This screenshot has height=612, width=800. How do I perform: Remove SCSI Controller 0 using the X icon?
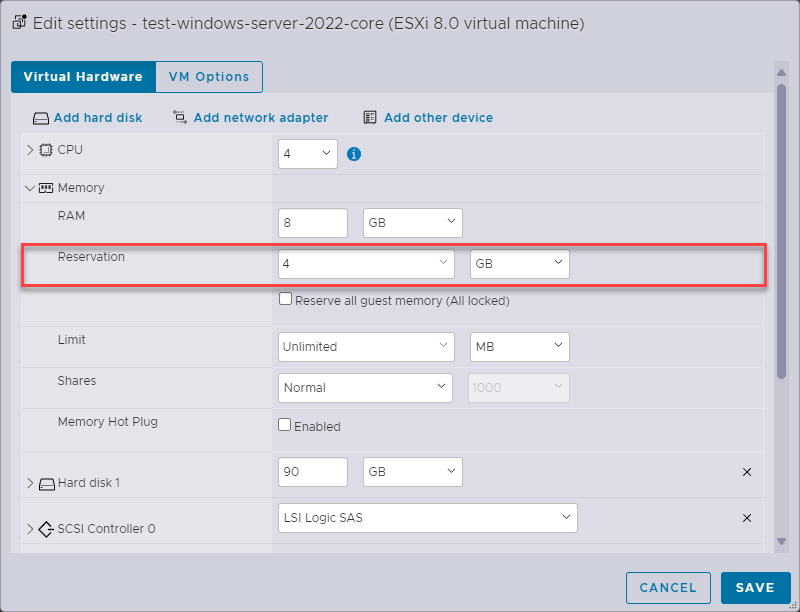[747, 518]
